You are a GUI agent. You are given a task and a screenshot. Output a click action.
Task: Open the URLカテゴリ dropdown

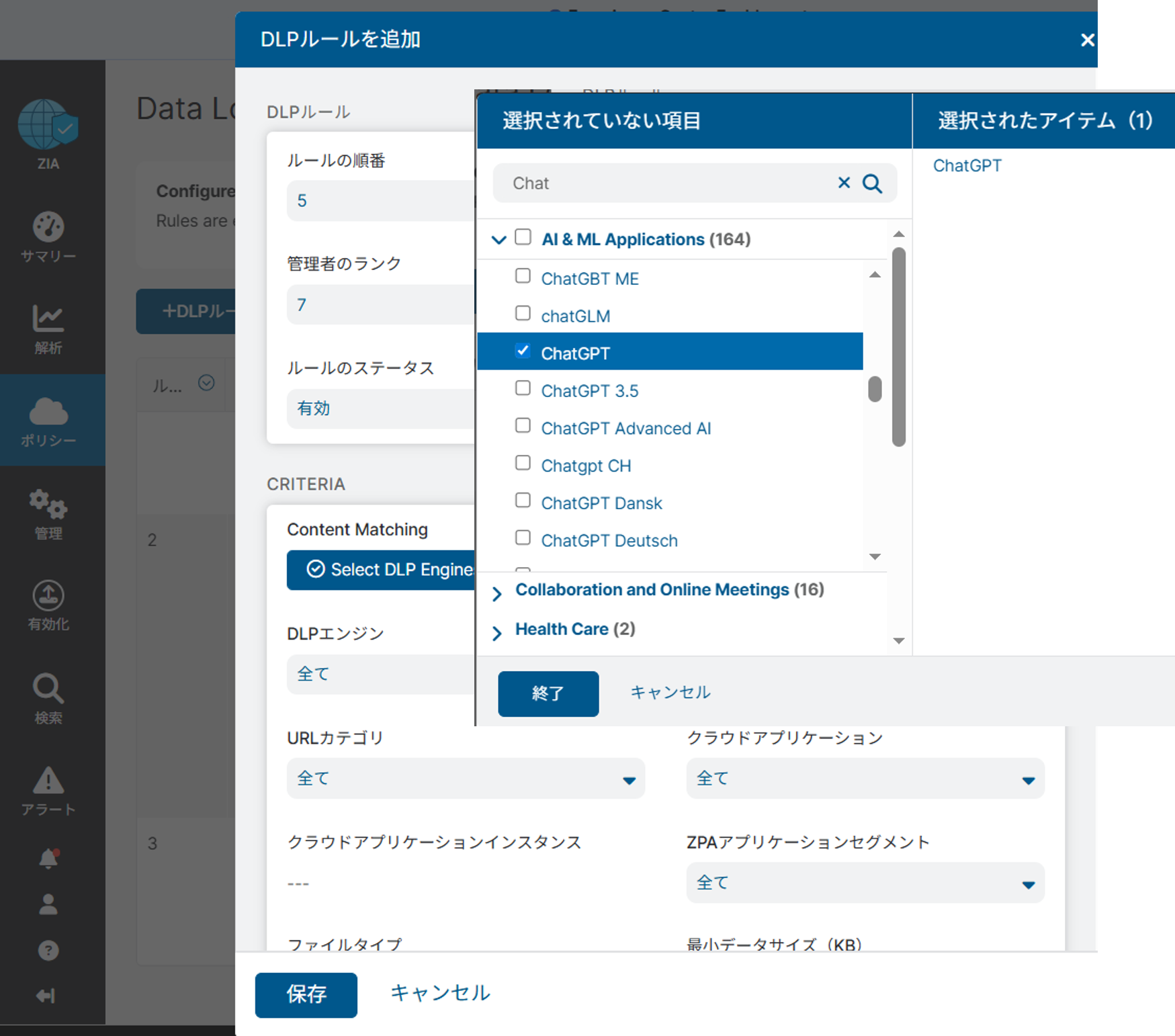465,779
